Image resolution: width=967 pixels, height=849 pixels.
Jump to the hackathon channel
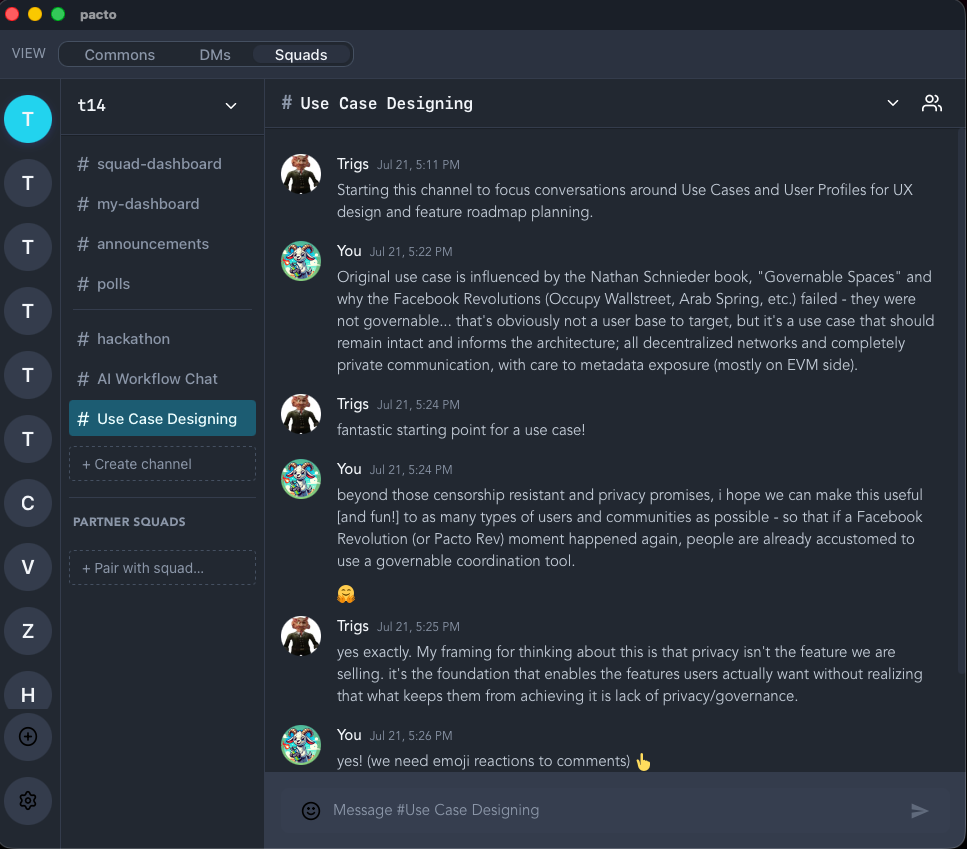162,339
